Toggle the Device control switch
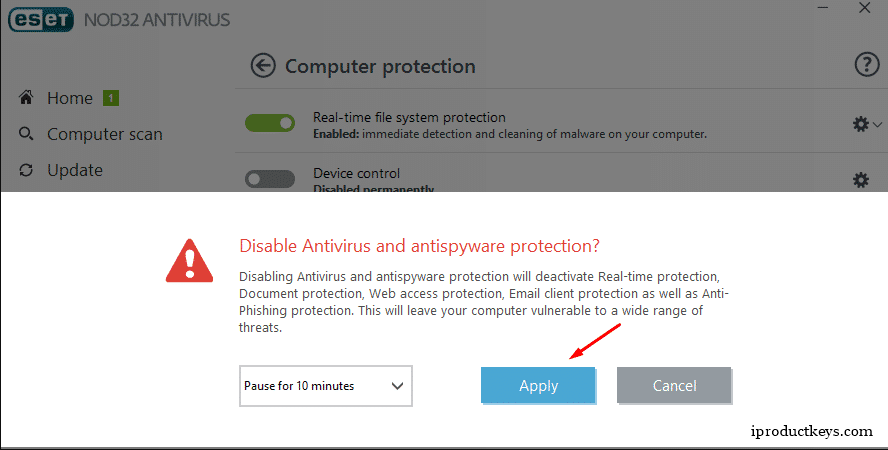The image size is (888, 450). (270, 179)
